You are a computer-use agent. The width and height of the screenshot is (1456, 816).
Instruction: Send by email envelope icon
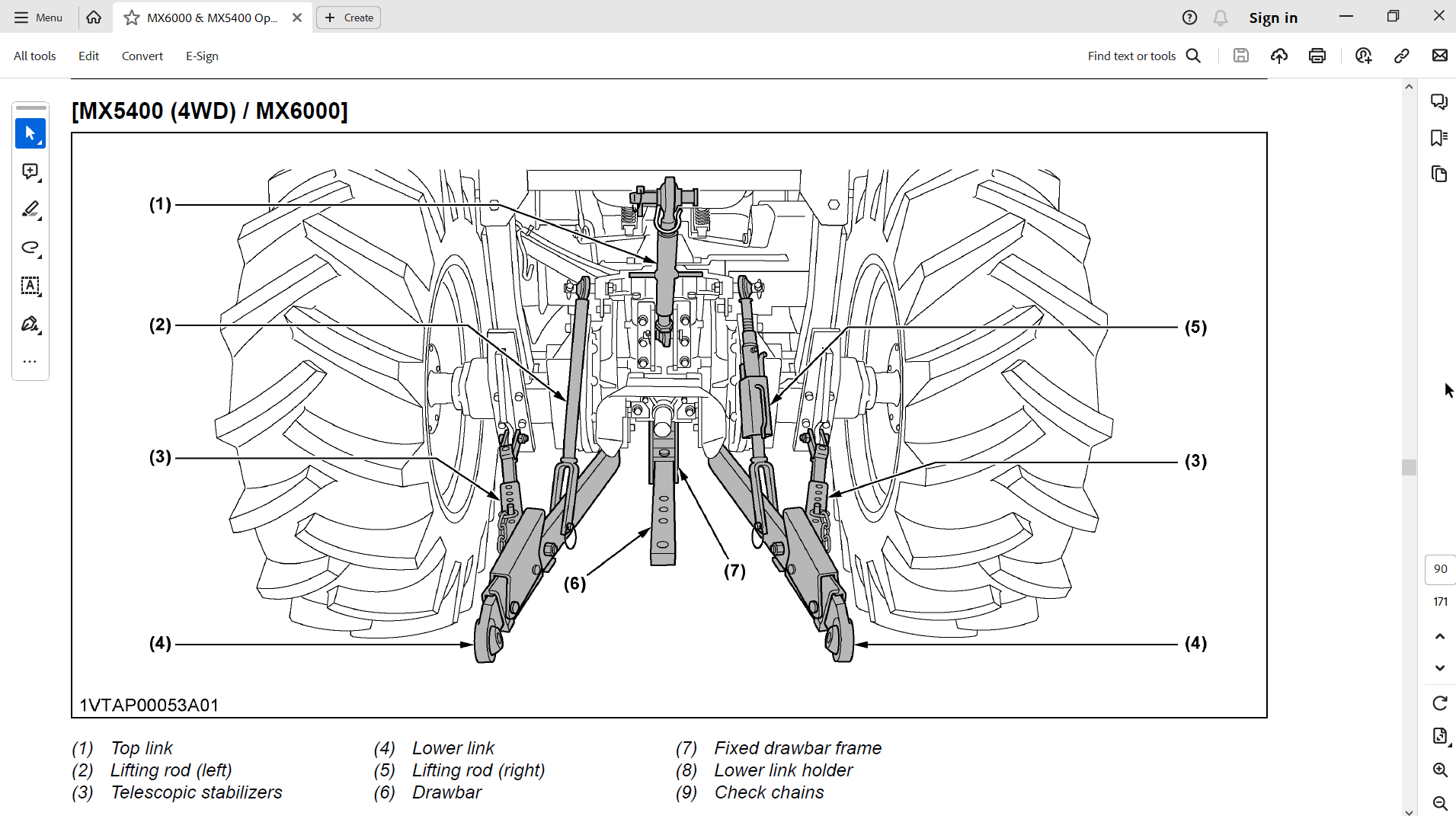1440,56
